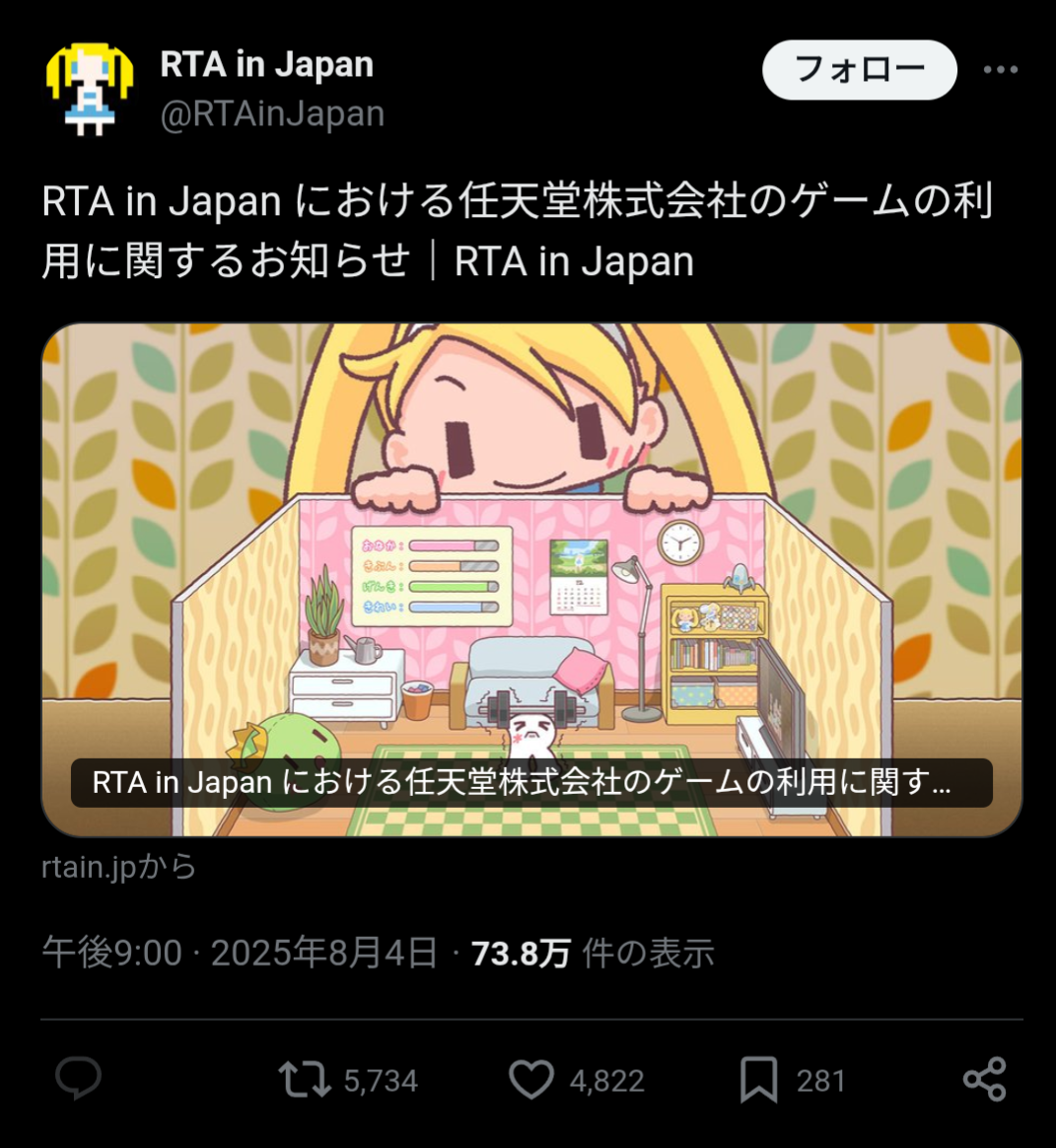Open the link card preview image
The width and height of the screenshot is (1056, 1148).
(x=531, y=580)
